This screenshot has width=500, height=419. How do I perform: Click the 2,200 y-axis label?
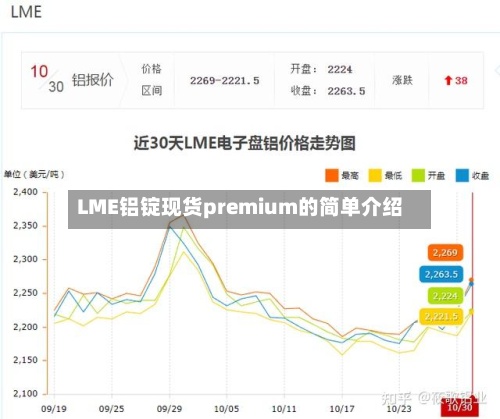click(x=25, y=327)
